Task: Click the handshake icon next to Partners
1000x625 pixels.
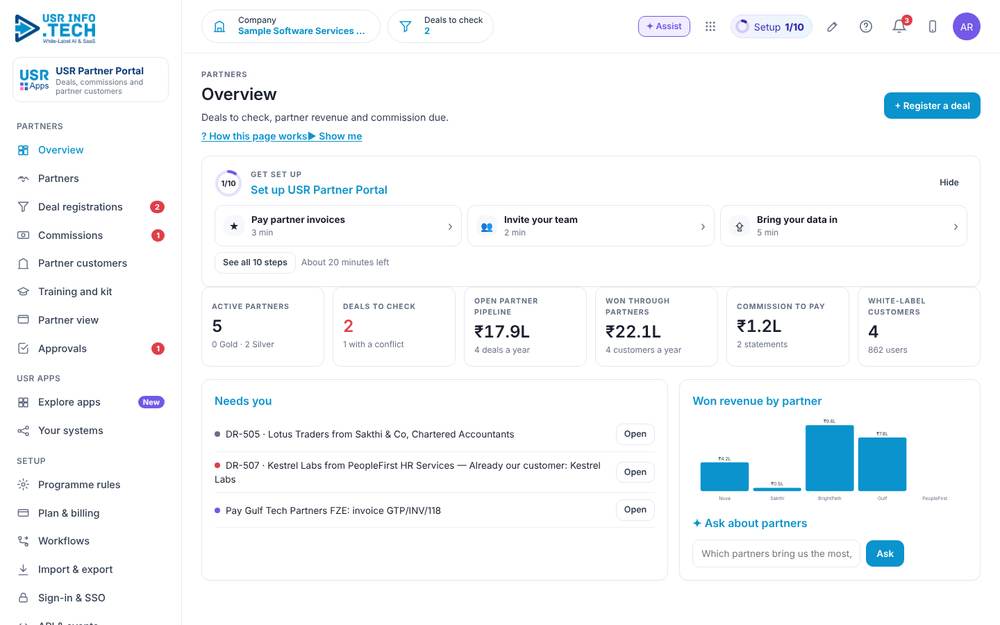Action: pyautogui.click(x=23, y=179)
